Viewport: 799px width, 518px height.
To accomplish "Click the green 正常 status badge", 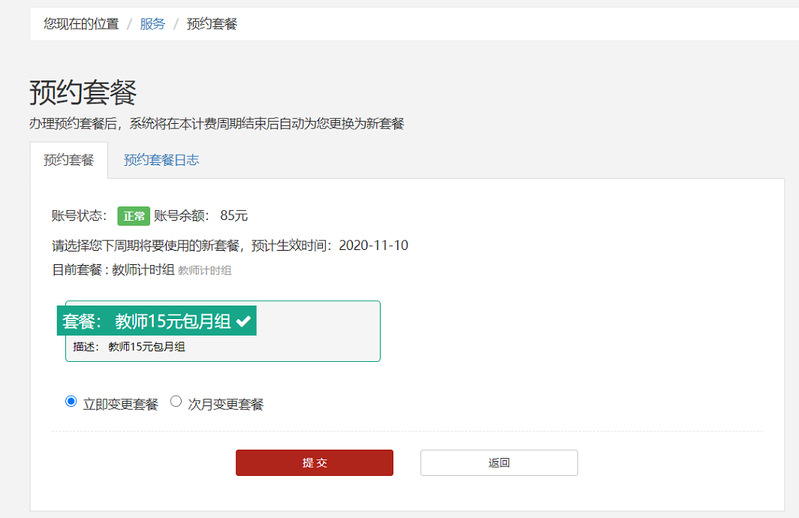I will pyautogui.click(x=133, y=215).
